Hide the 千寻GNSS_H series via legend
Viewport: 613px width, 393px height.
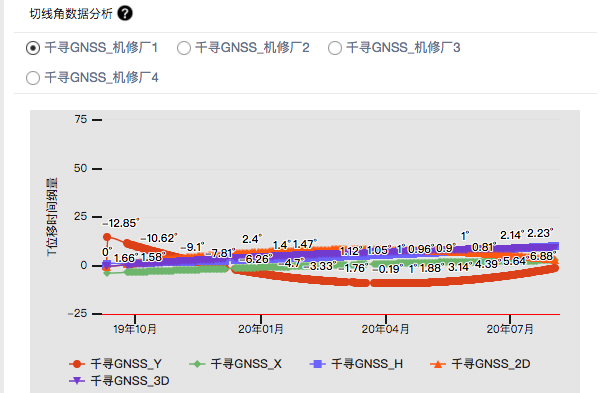click(x=356, y=364)
